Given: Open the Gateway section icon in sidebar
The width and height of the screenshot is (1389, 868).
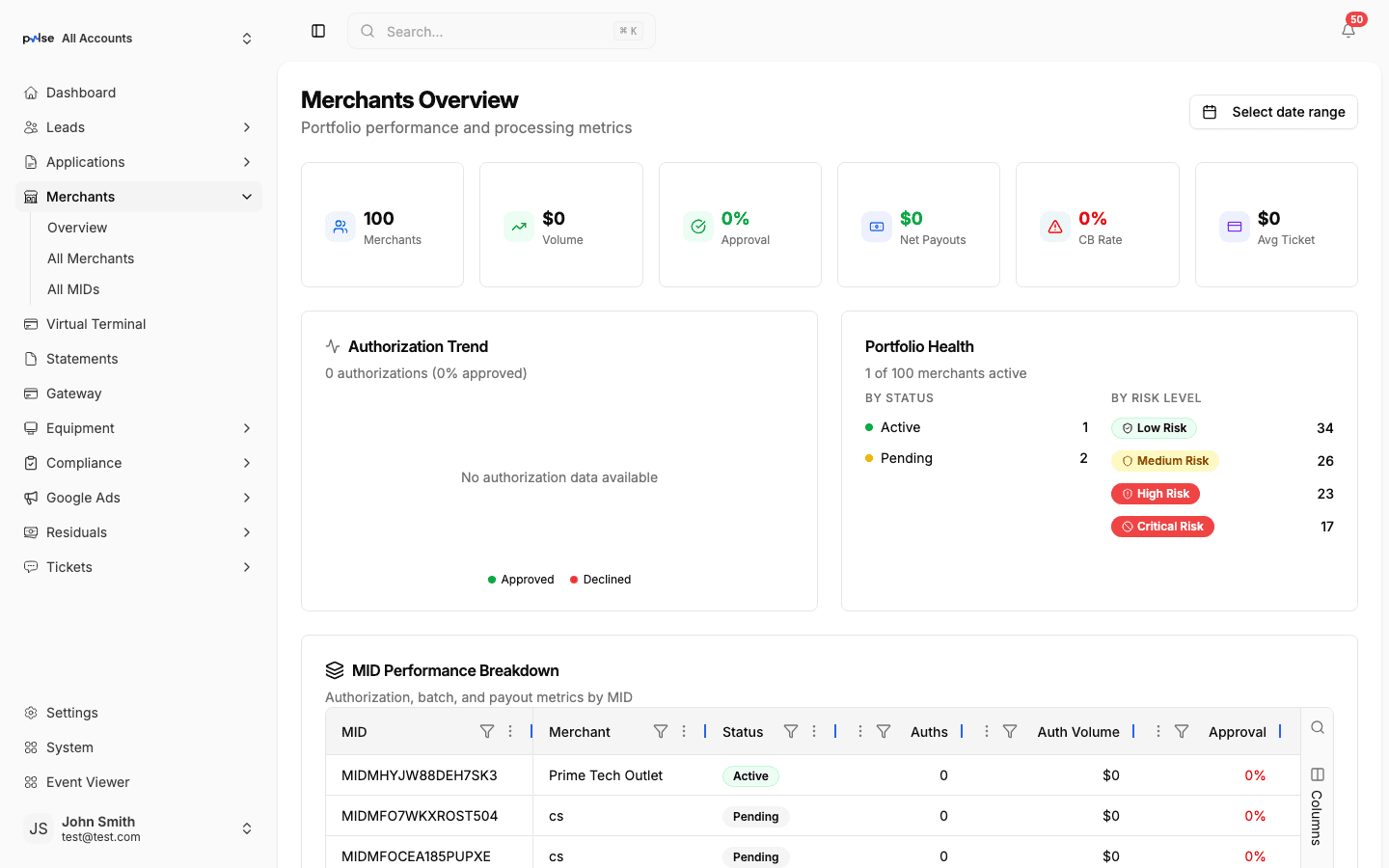Looking at the screenshot, I should pos(30,393).
